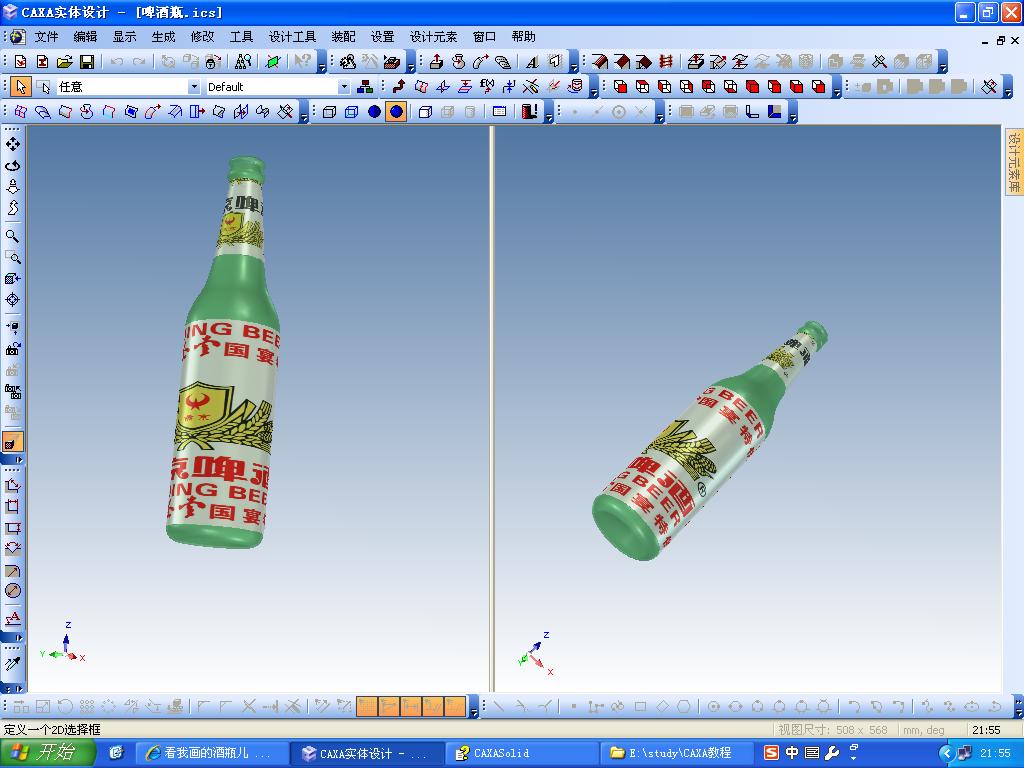Click the sweep feature icon
The image size is (1024, 768).
click(x=481, y=61)
